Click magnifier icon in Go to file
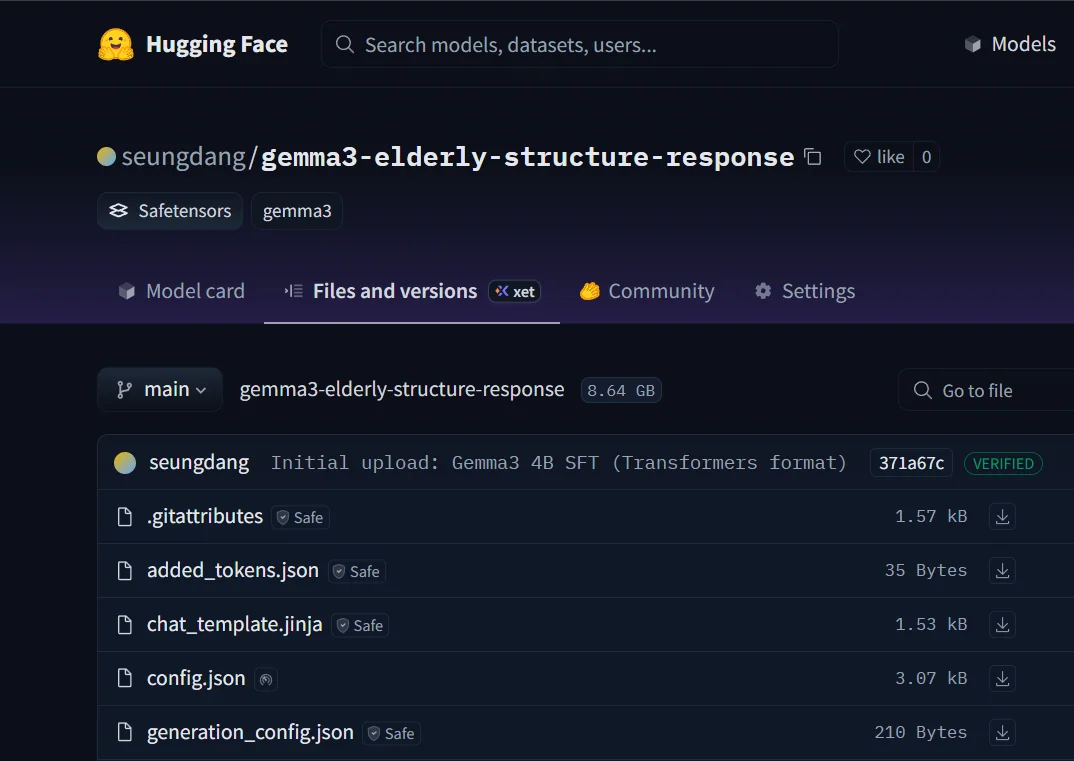The image size is (1074, 761). pos(923,390)
